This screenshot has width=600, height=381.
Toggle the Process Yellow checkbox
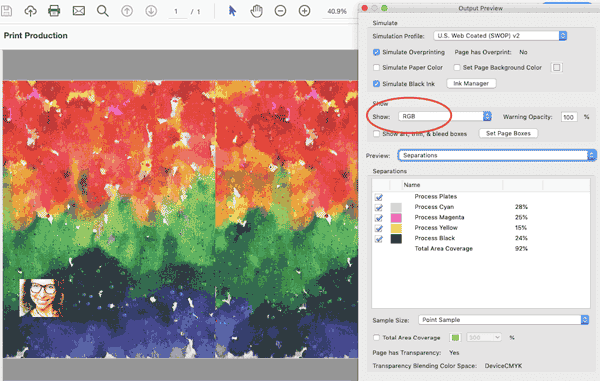(379, 228)
